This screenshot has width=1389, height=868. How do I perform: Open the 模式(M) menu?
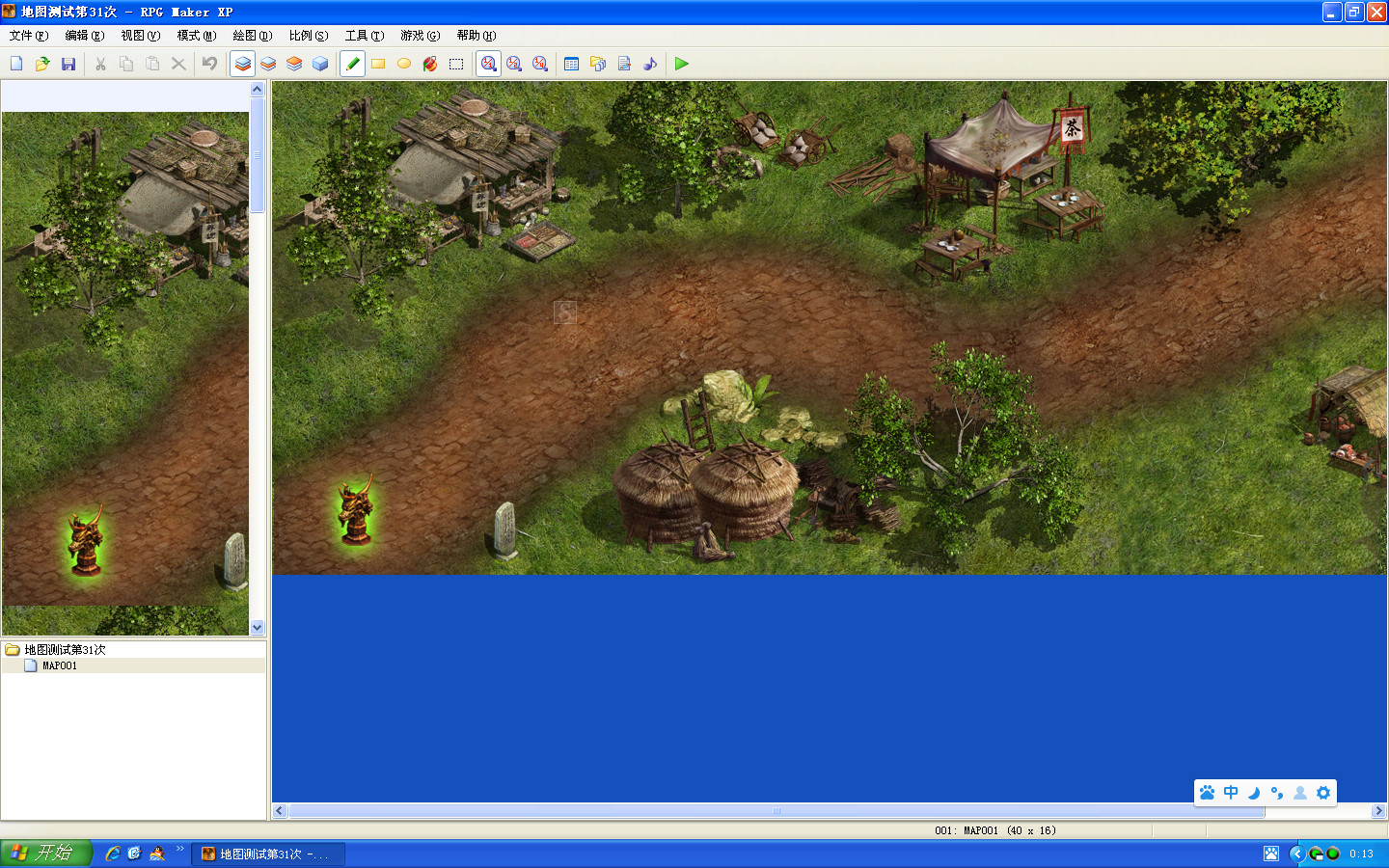[x=197, y=36]
